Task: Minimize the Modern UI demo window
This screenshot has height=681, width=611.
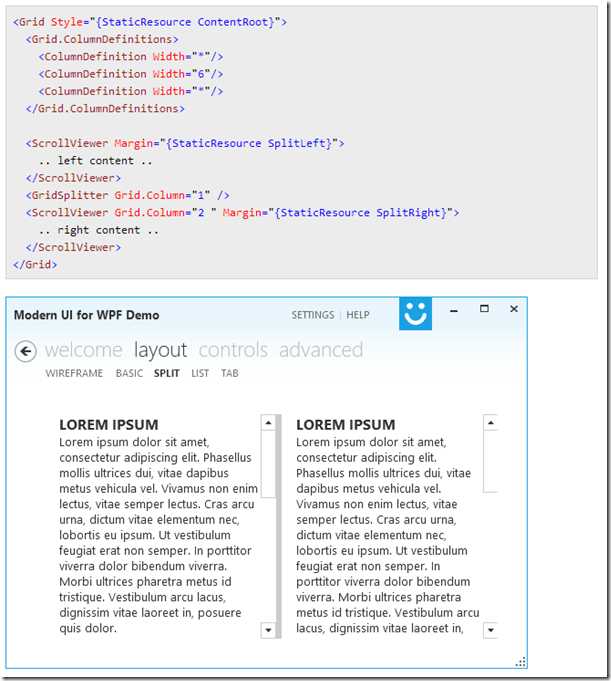Action: (454, 310)
